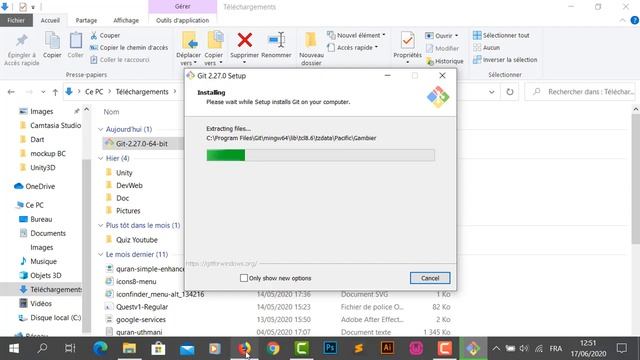This screenshot has width=640, height=360.
Task: Open the Nouvel élément dropdown
Action: coord(356,35)
